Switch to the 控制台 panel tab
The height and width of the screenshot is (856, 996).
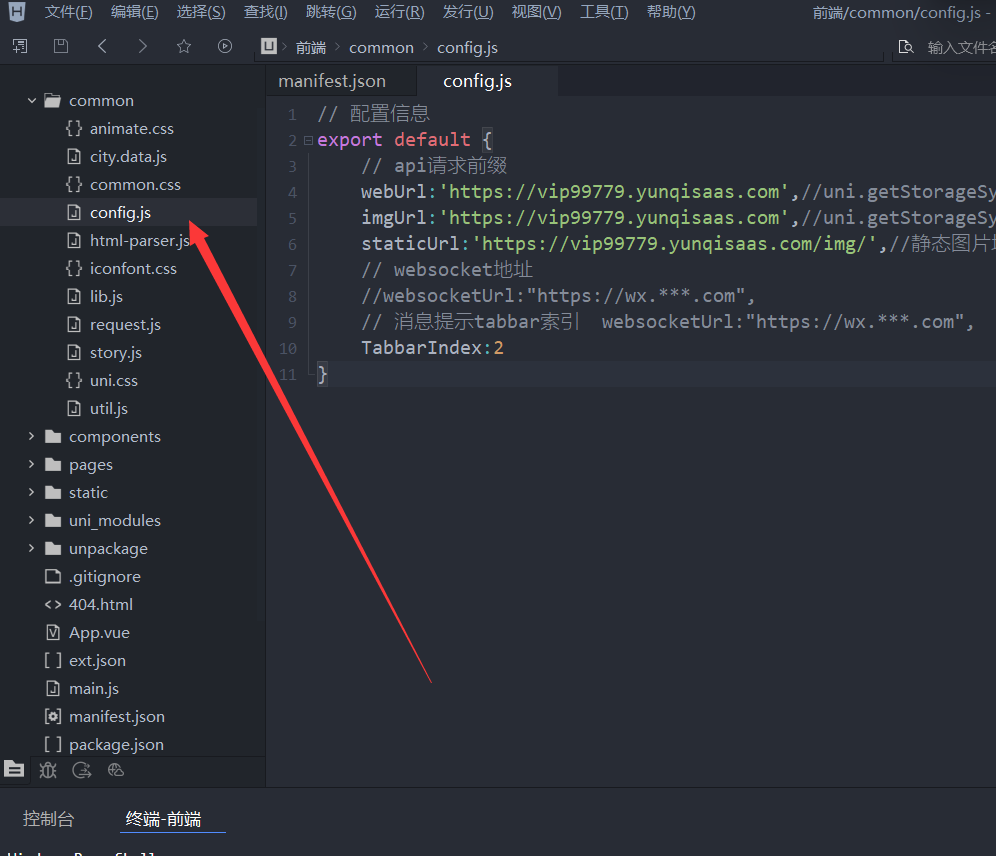(x=48, y=819)
